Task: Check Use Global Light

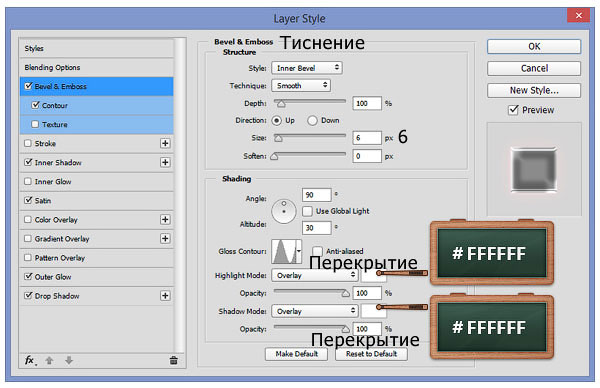Action: [307, 211]
